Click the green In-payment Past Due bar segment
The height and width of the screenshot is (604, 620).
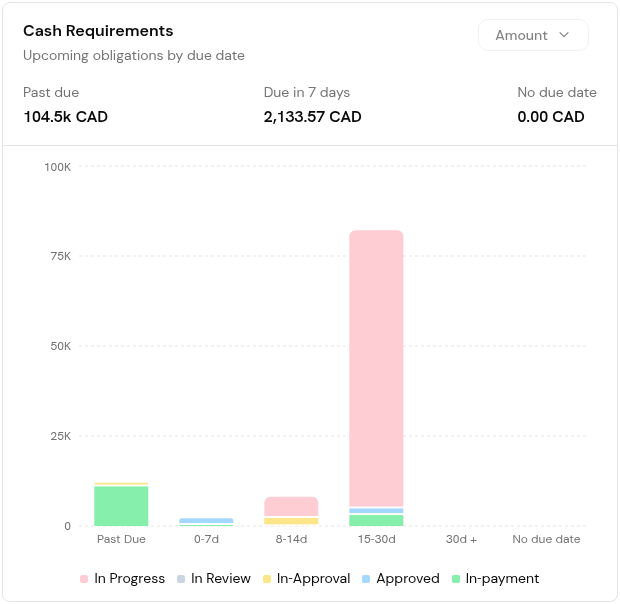(121, 506)
